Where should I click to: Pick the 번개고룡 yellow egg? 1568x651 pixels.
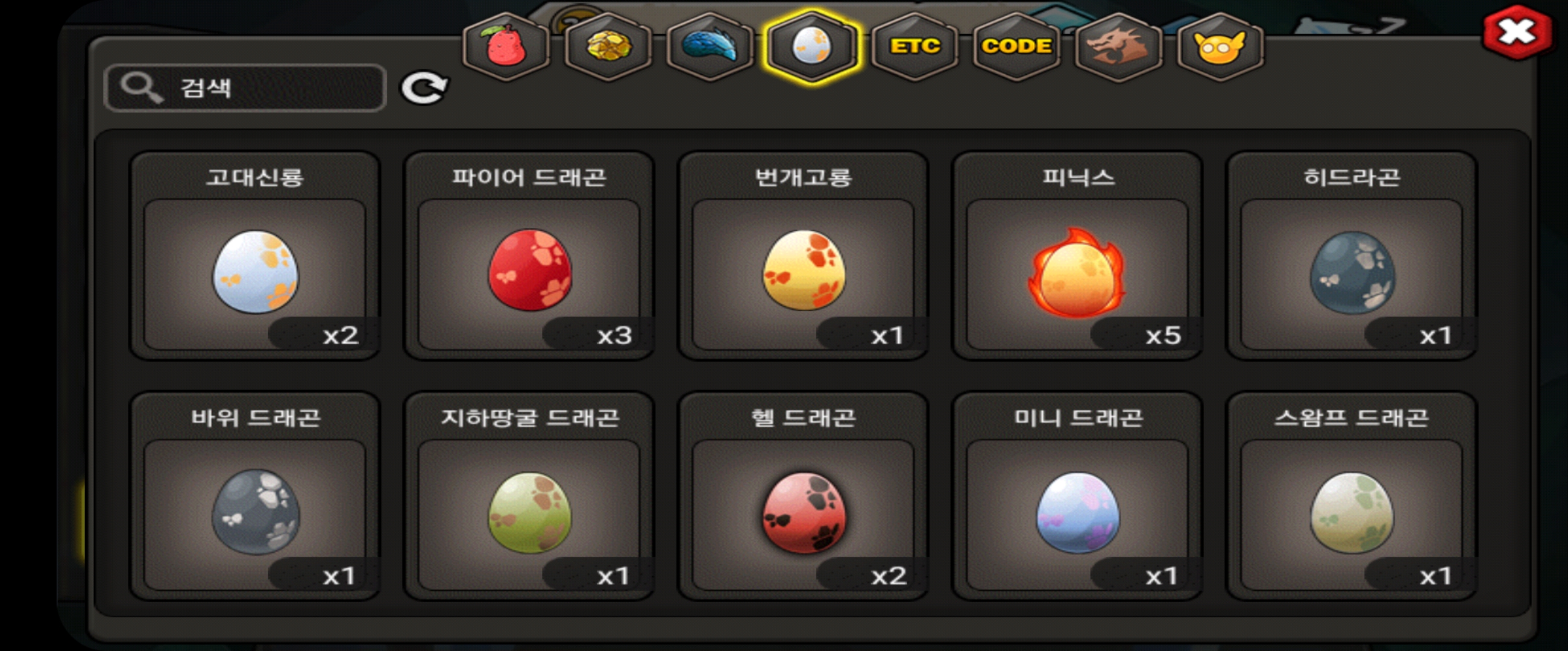[x=804, y=256]
